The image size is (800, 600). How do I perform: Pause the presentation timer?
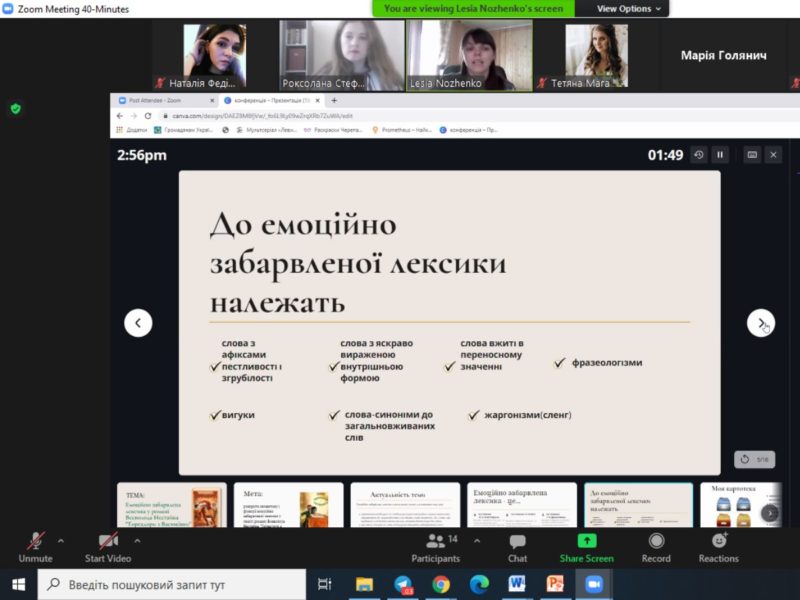click(720, 155)
